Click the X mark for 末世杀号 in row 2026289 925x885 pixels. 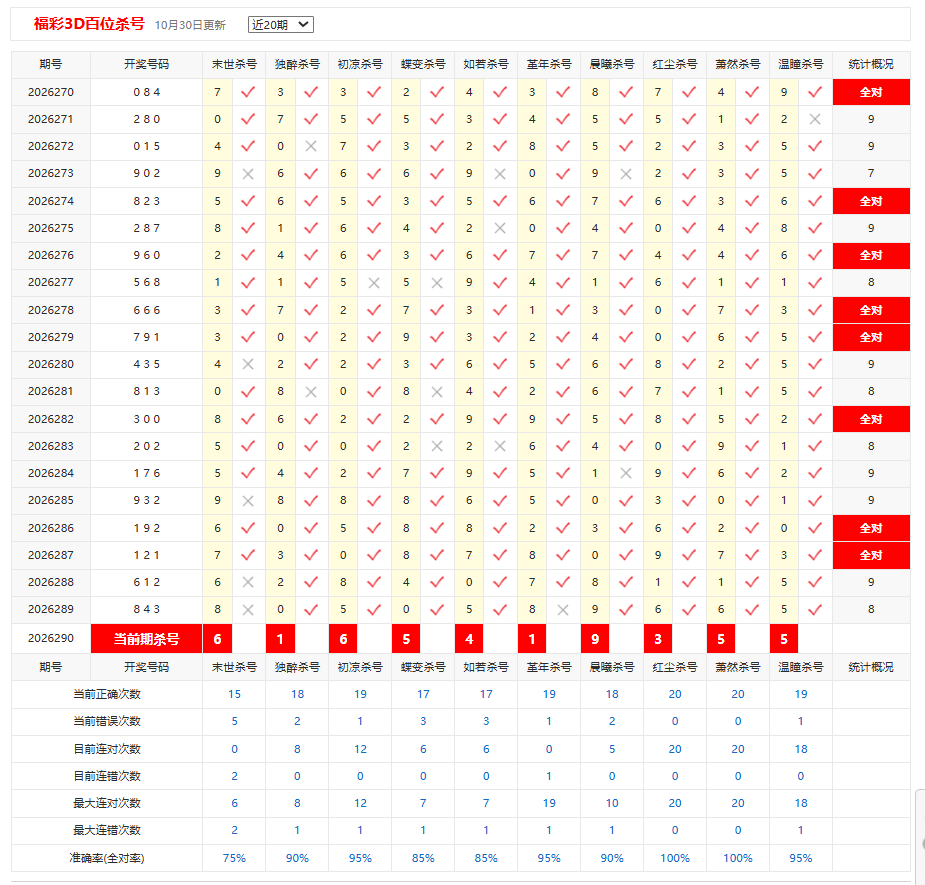coord(248,610)
